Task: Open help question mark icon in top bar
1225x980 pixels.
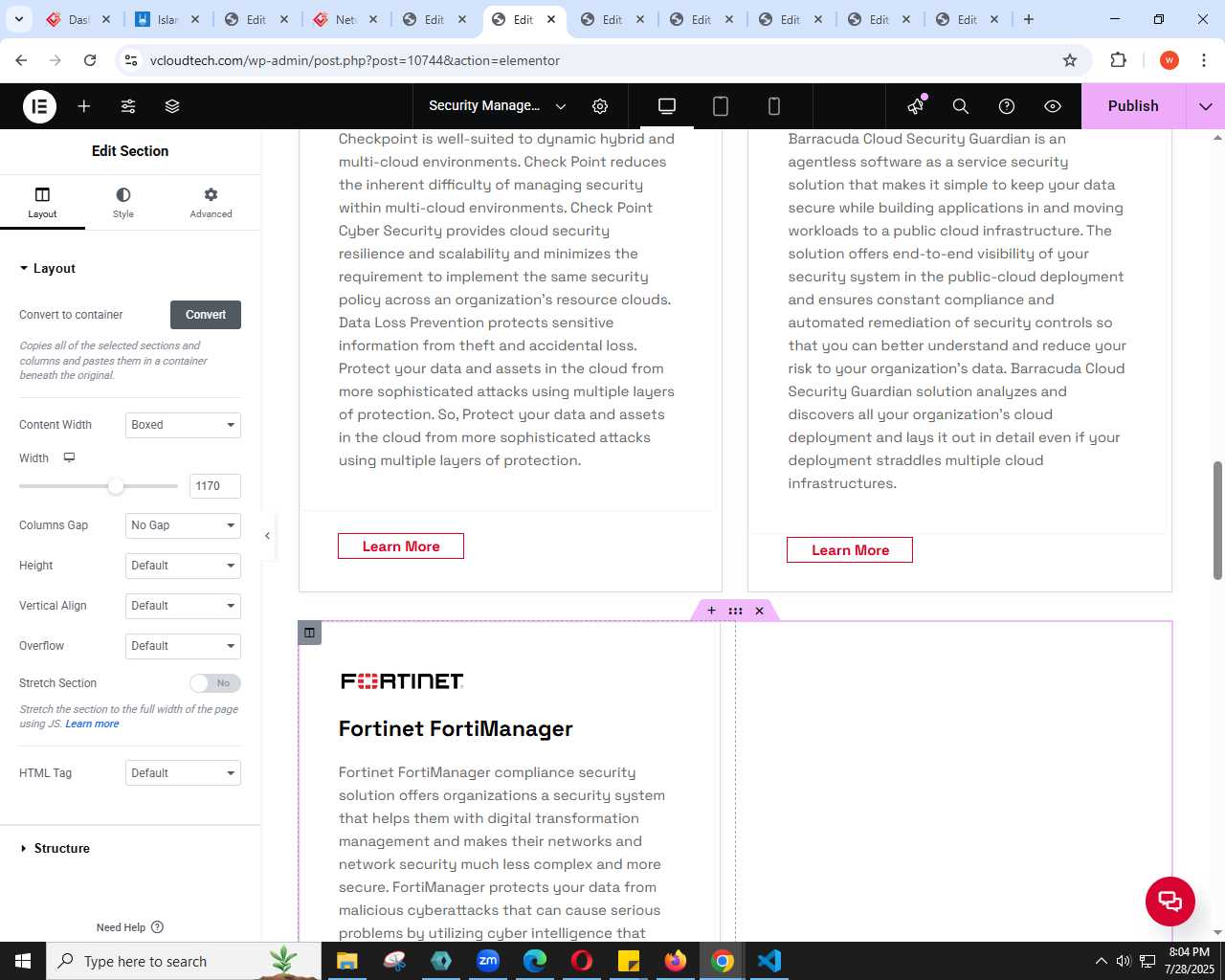Action: (x=1007, y=106)
